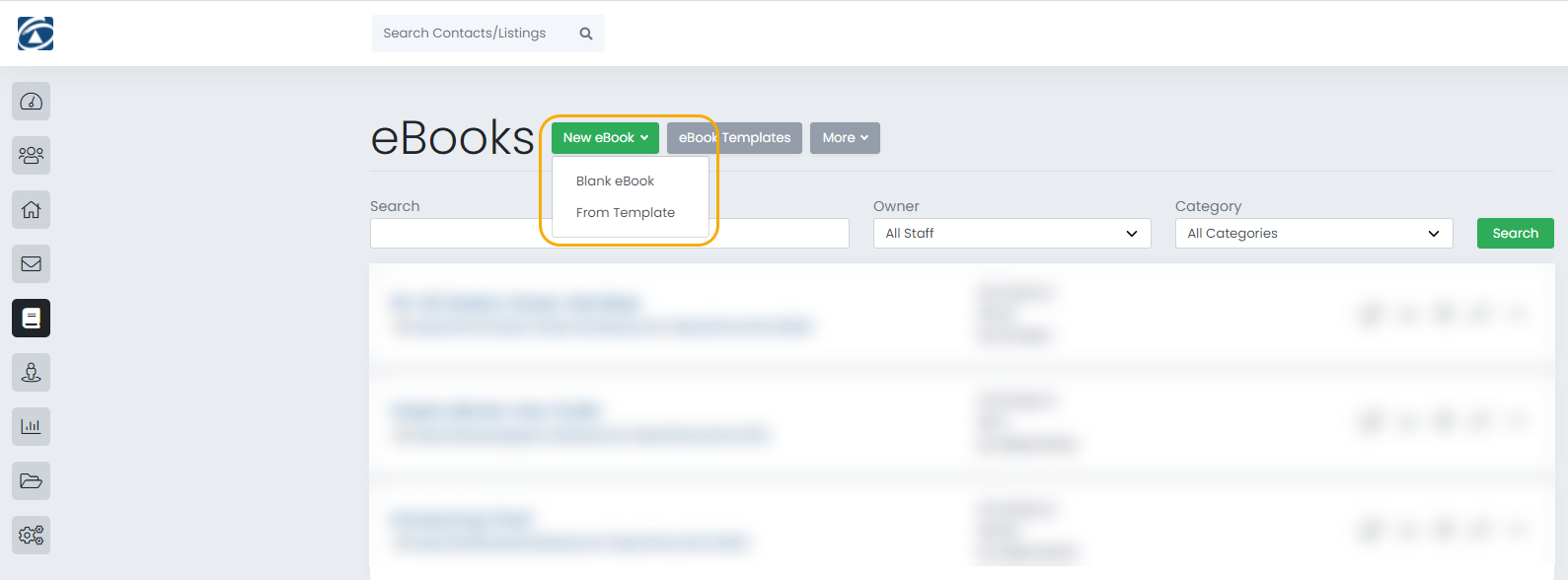Choose 'From Template' from the menu
The image size is (1568, 580).
[x=626, y=213]
